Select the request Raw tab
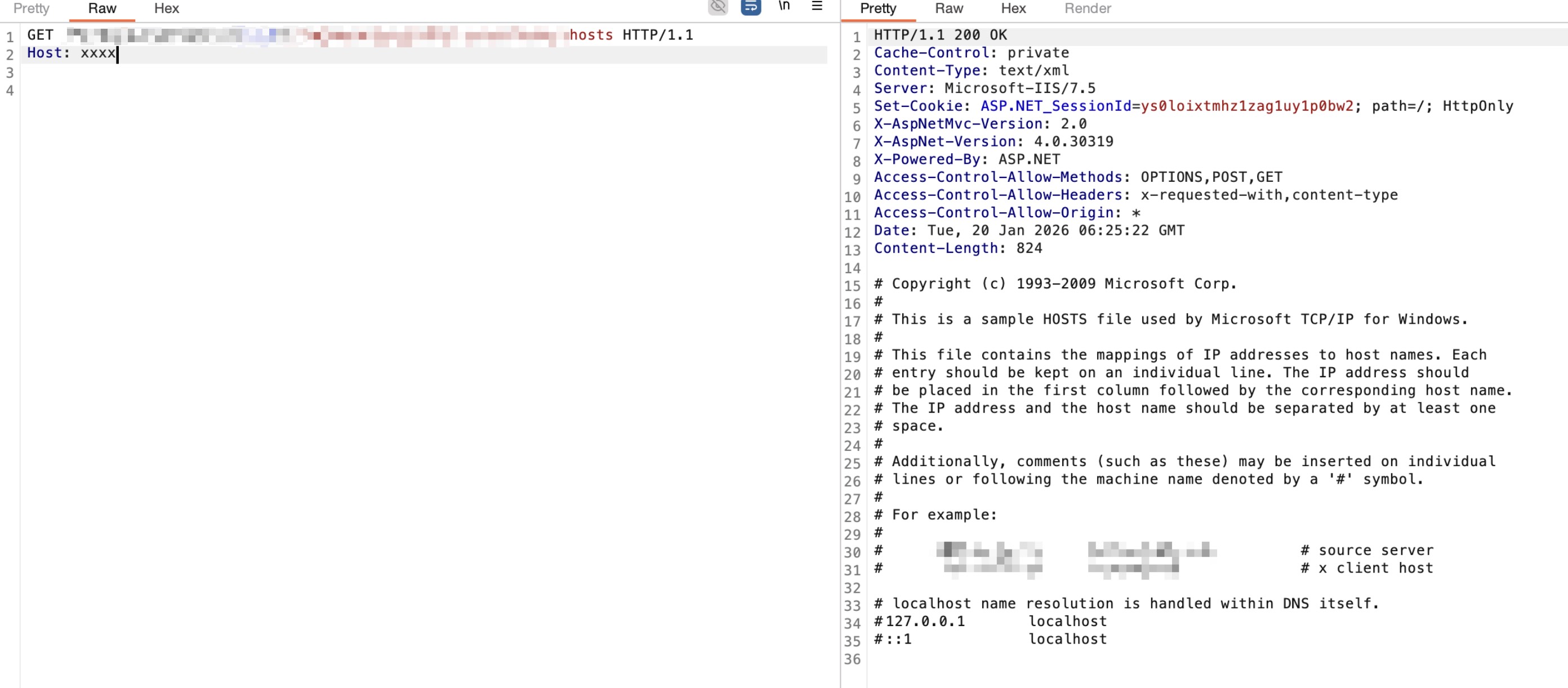Viewport: 1568px width, 688px height. pyautogui.click(x=101, y=8)
